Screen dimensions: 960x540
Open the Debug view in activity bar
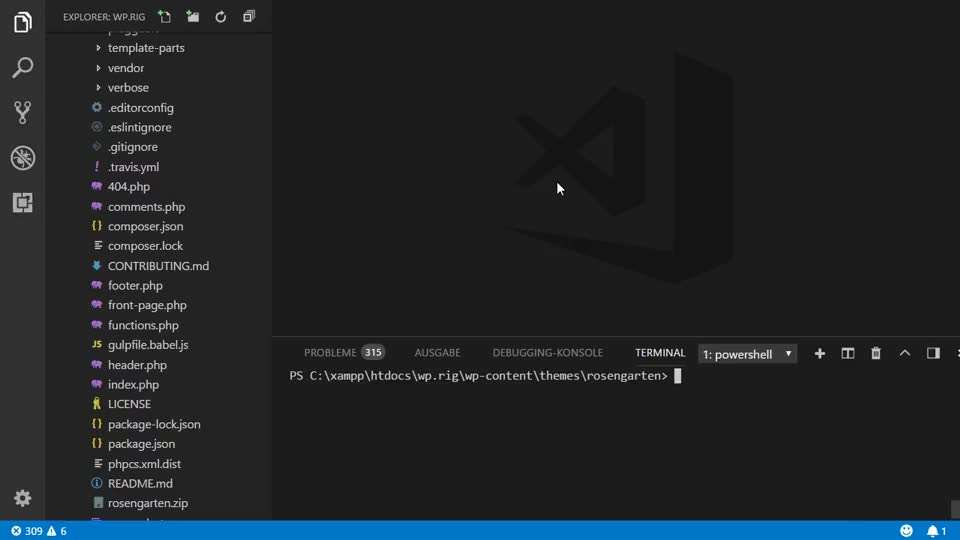pyautogui.click(x=22, y=158)
